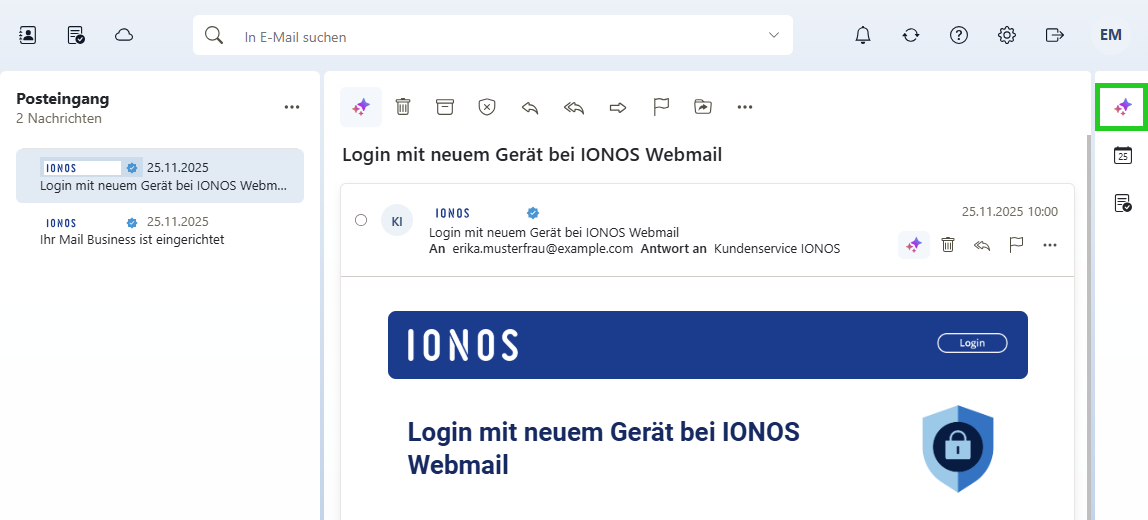Flag the mail using toolbar flag

click(661, 107)
